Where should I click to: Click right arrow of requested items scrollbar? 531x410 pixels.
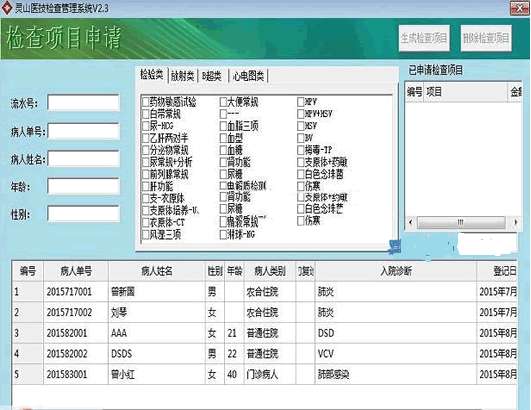[515, 222]
